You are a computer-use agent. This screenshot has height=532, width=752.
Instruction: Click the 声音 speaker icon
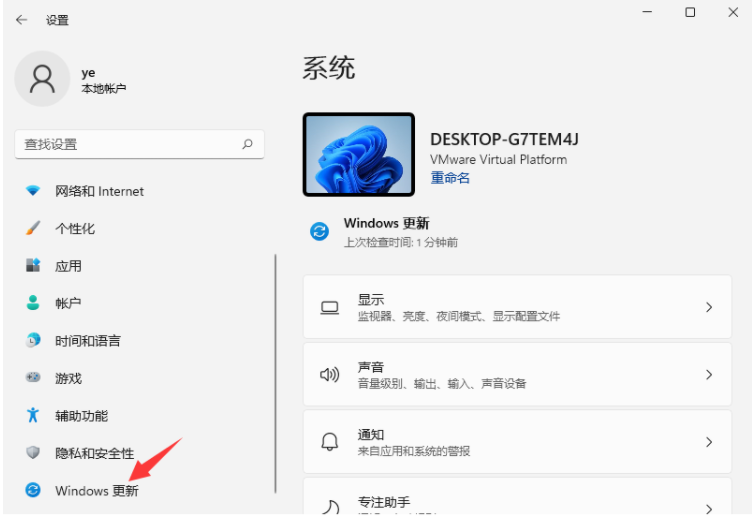coord(329,375)
